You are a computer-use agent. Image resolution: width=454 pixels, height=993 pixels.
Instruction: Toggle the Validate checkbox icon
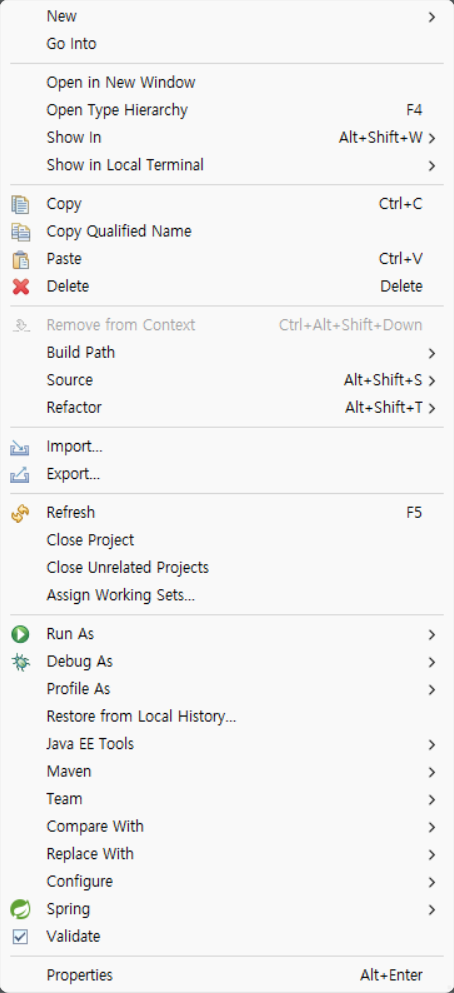20,937
